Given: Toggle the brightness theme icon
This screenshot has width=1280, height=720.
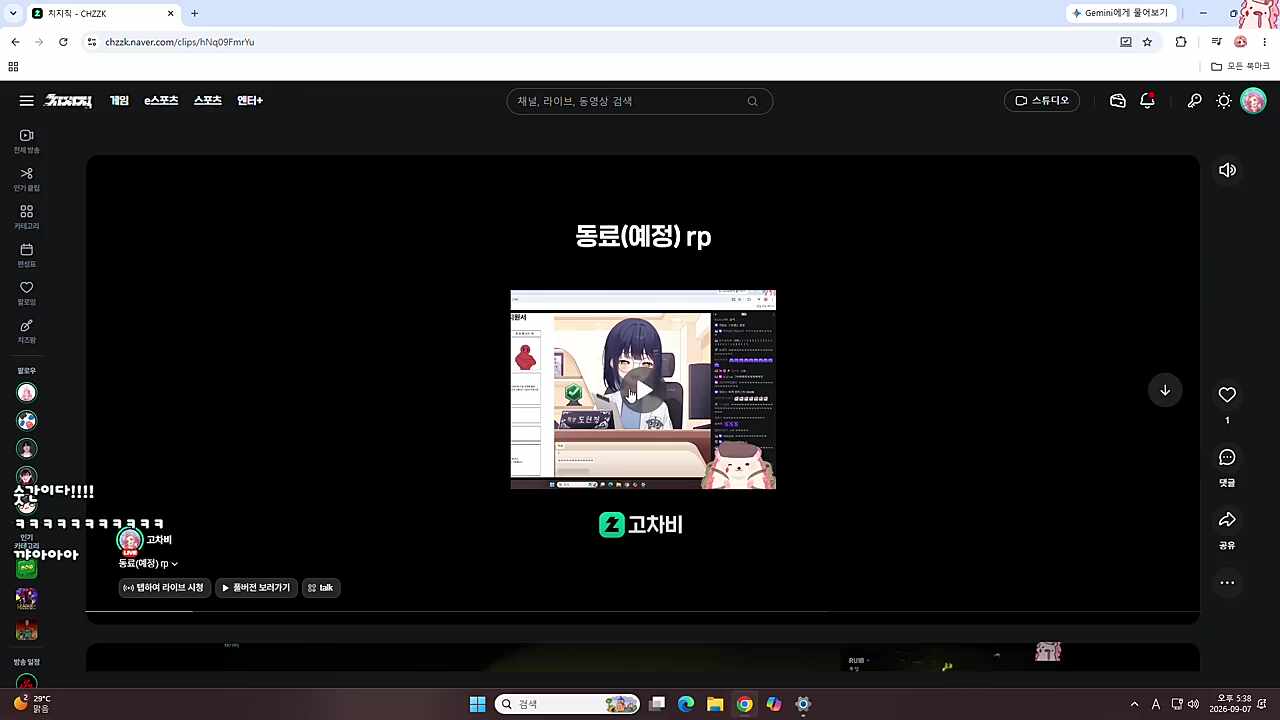Looking at the screenshot, I should tap(1224, 101).
